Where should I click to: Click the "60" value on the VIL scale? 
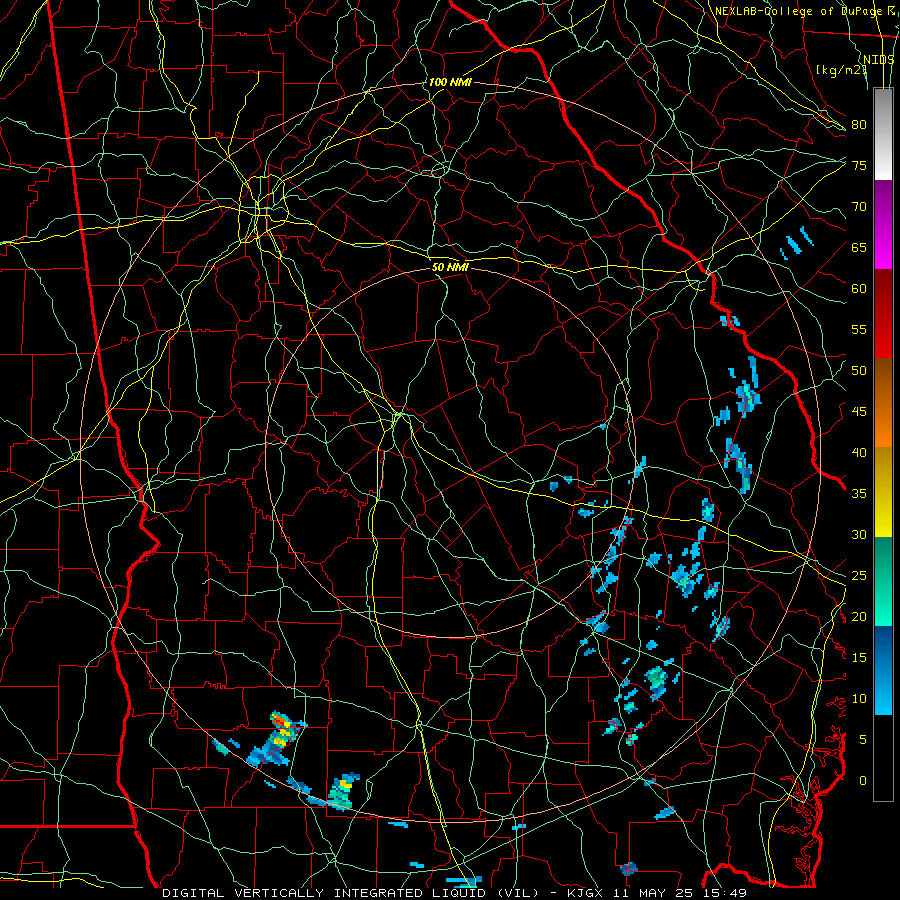tap(859, 289)
